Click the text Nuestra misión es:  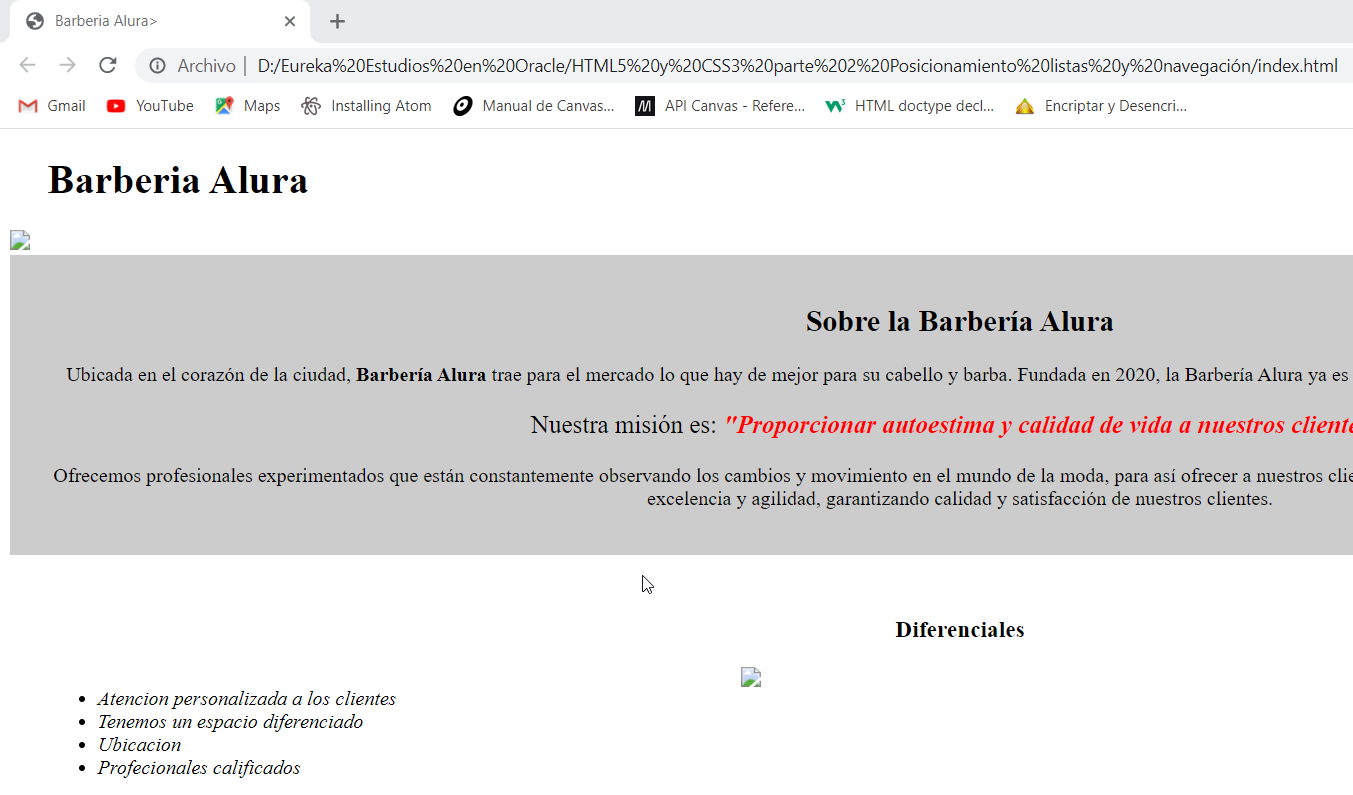[624, 425]
